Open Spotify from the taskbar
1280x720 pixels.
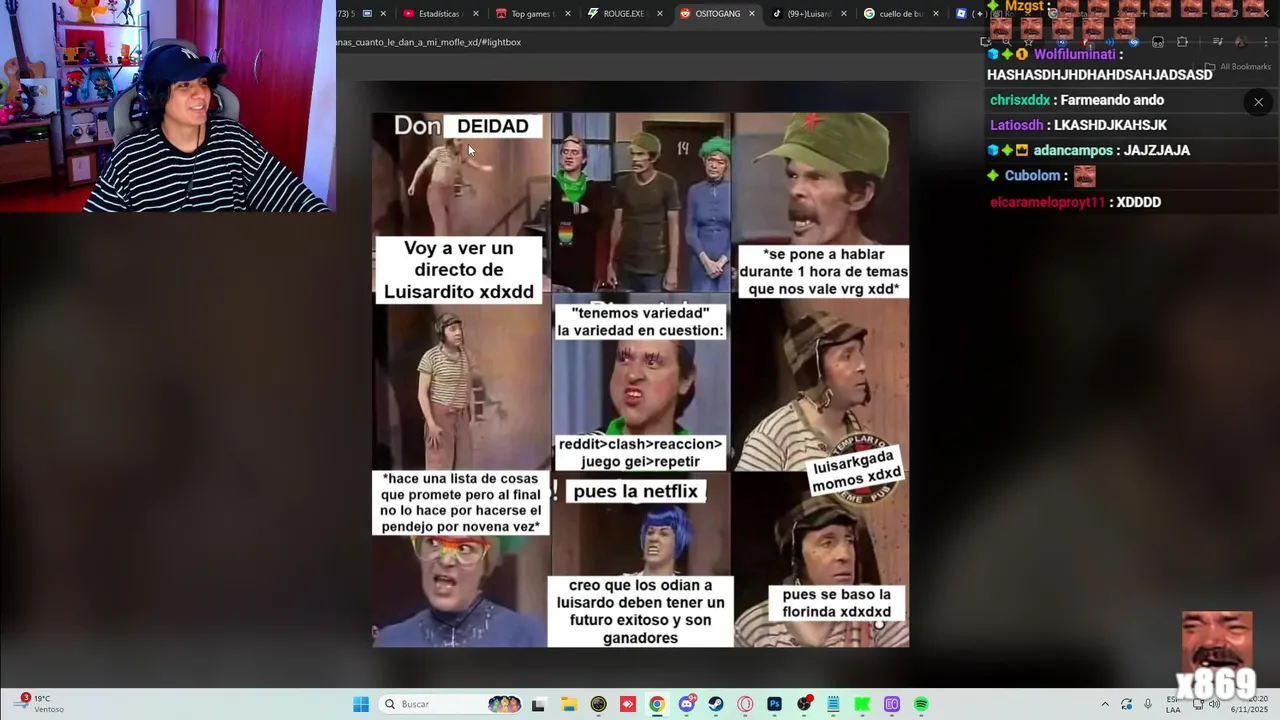point(921,704)
